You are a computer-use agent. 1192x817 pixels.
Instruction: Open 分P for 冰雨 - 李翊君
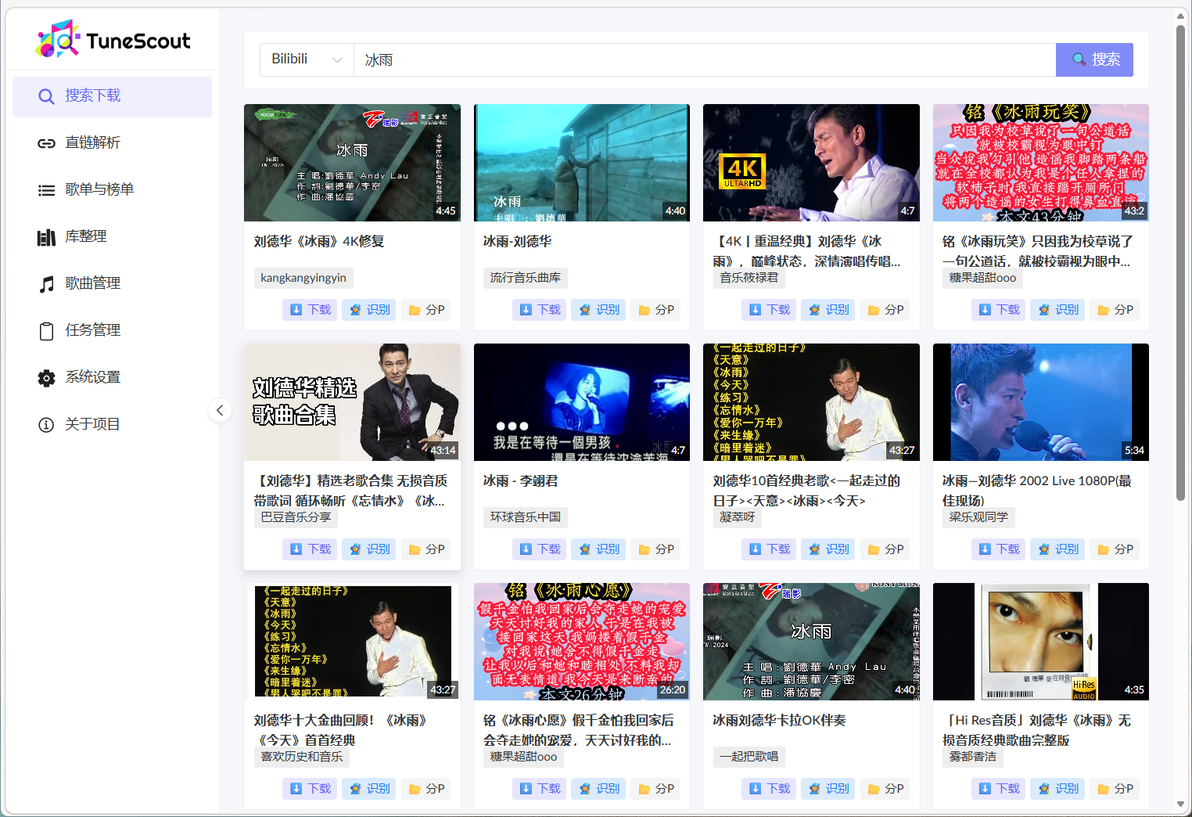(x=656, y=549)
